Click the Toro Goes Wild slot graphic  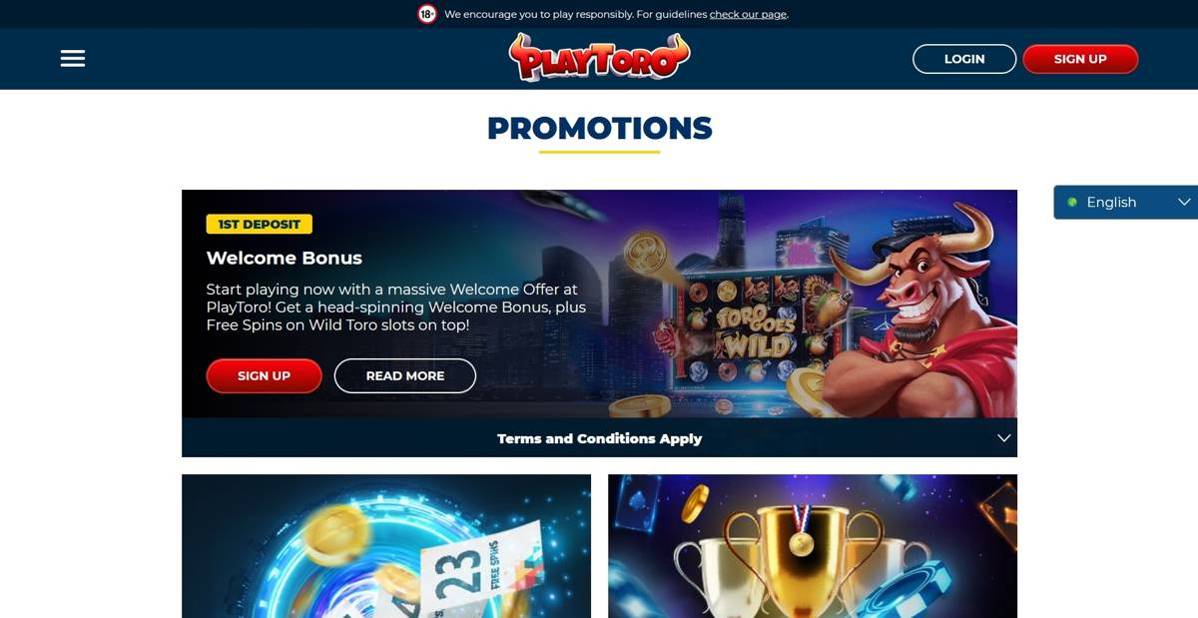753,328
